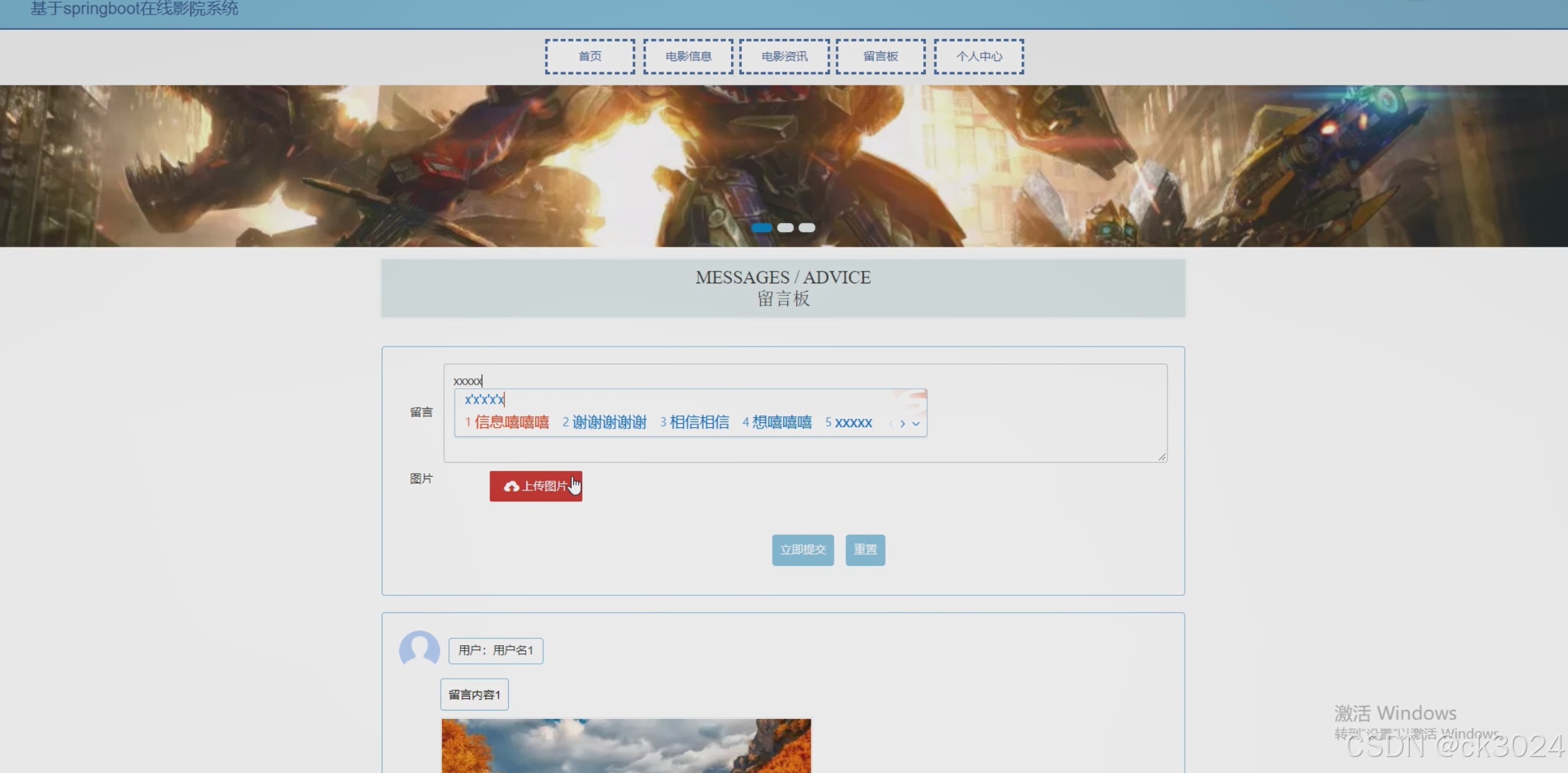Go to next IME candidate page
The image size is (1568, 773).
[x=902, y=424]
